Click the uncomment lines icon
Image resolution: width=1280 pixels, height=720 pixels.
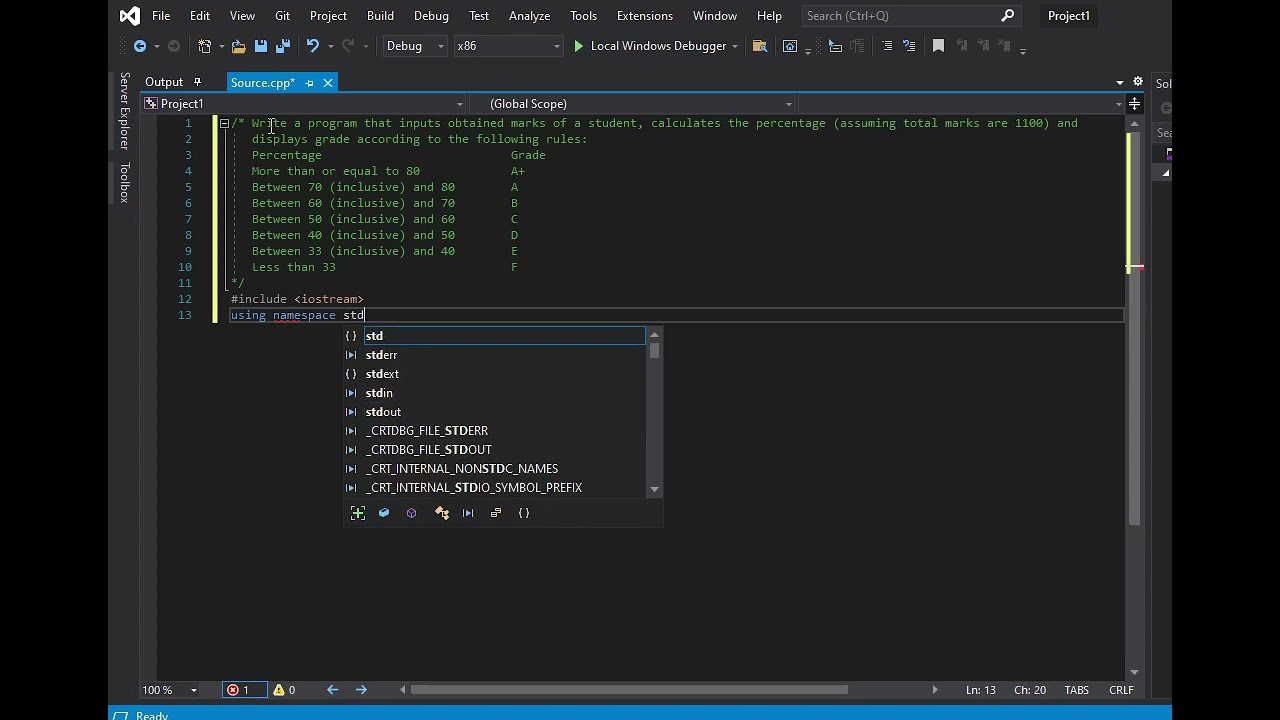coord(909,46)
